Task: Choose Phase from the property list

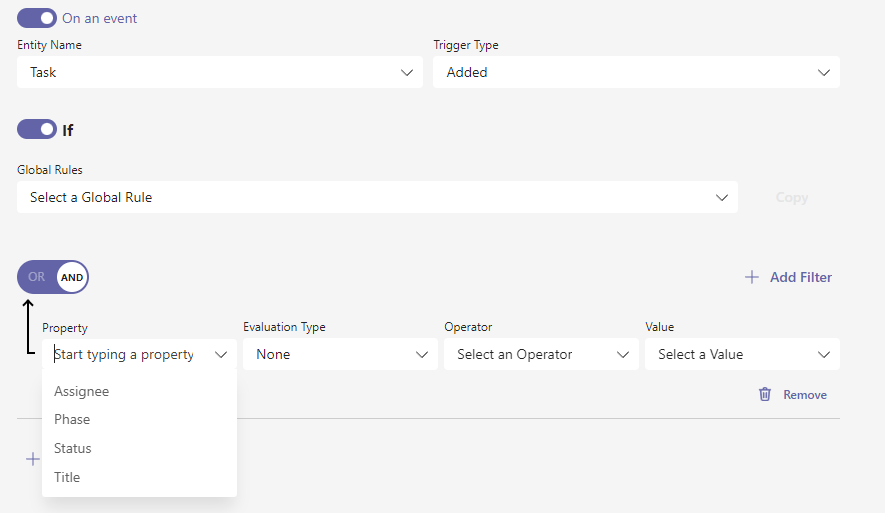Action: [x=139, y=419]
